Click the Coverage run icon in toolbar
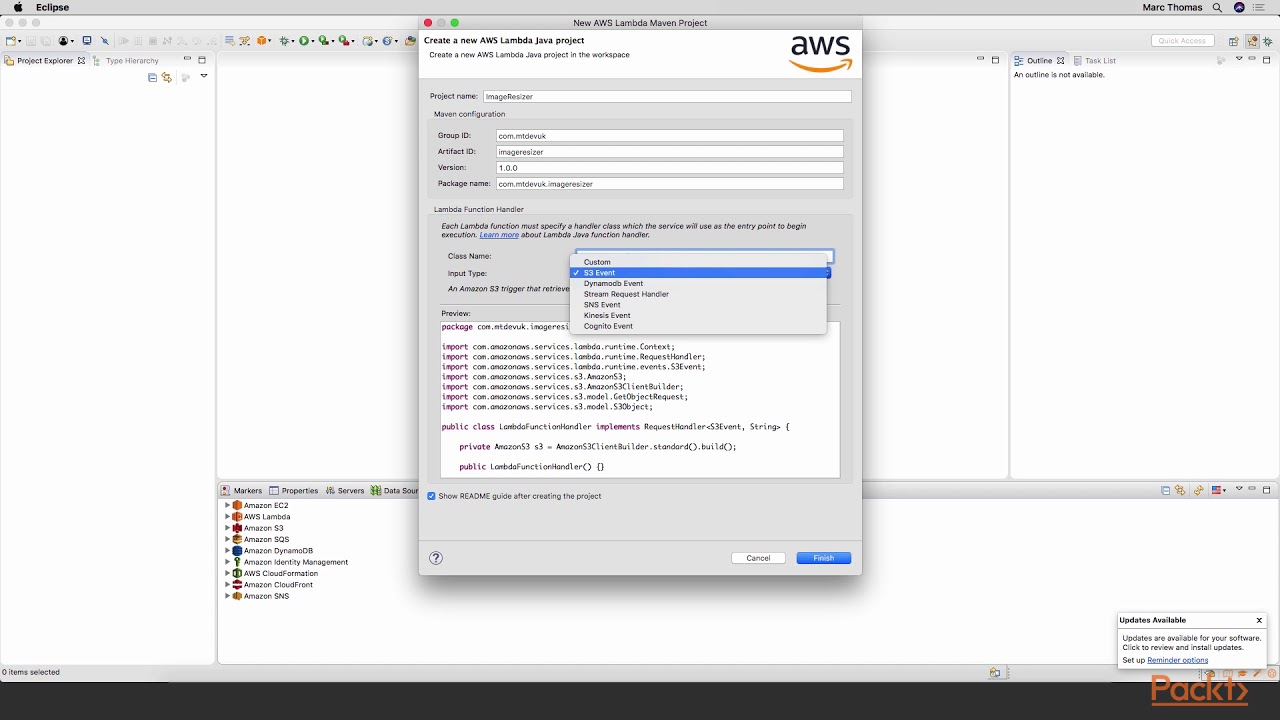This screenshot has height=720, width=1280. (323, 41)
